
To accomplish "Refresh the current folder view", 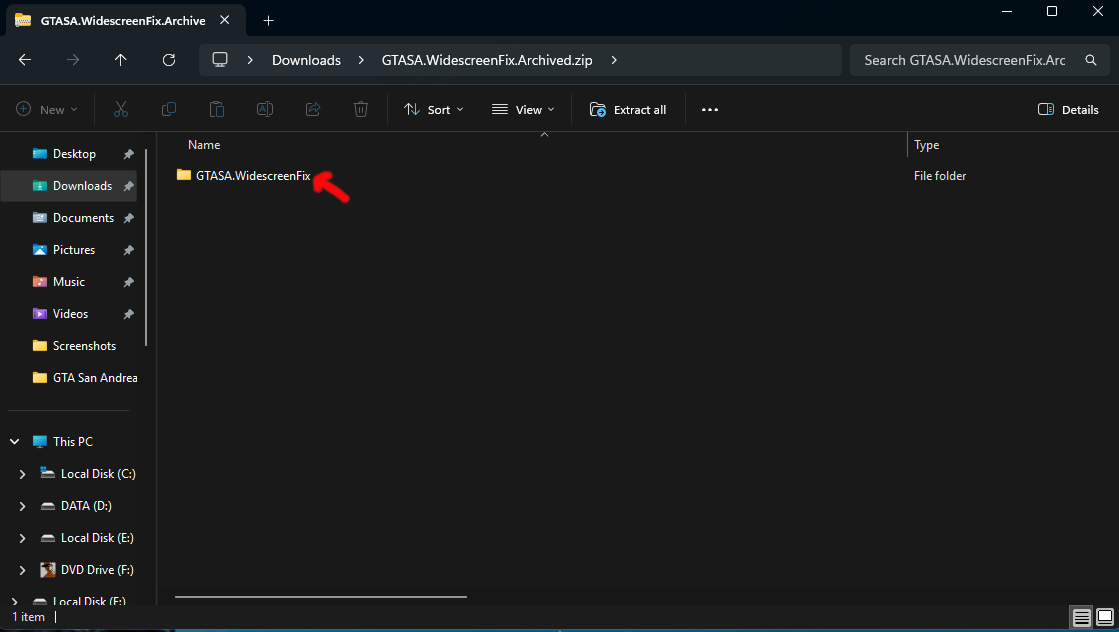I will coord(169,60).
